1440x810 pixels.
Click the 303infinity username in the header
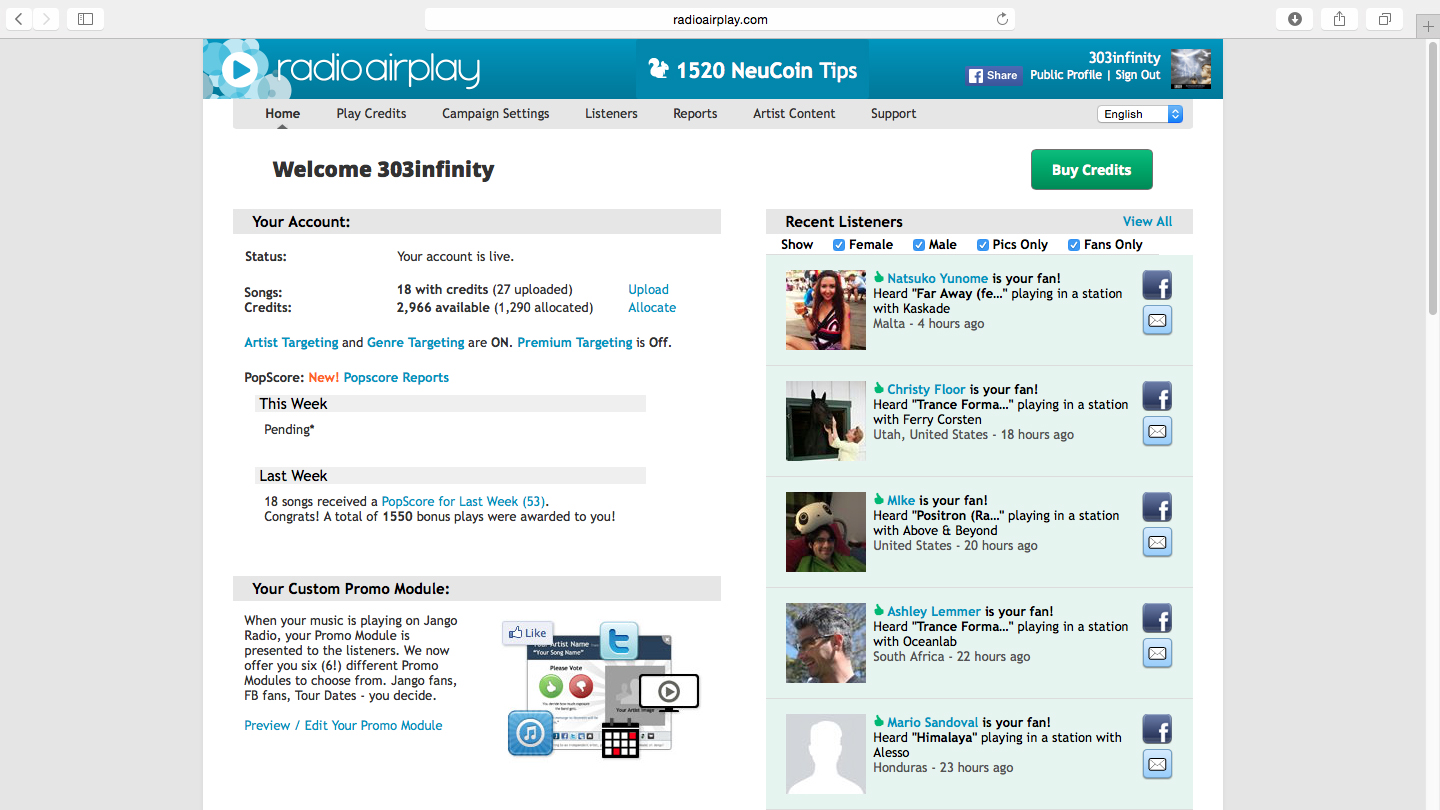pos(1124,58)
